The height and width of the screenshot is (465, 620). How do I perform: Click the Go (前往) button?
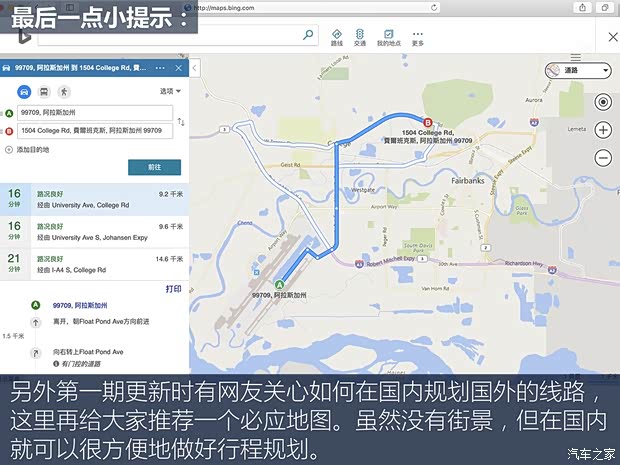tap(155, 167)
